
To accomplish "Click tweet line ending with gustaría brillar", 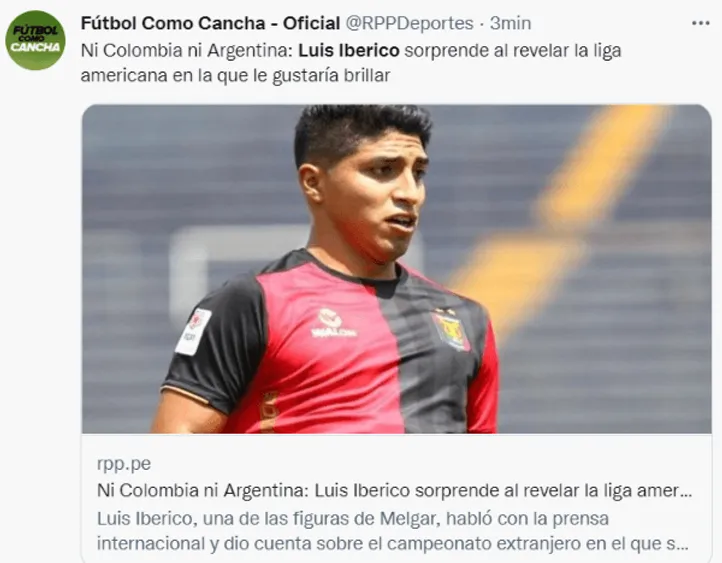I will (235, 75).
